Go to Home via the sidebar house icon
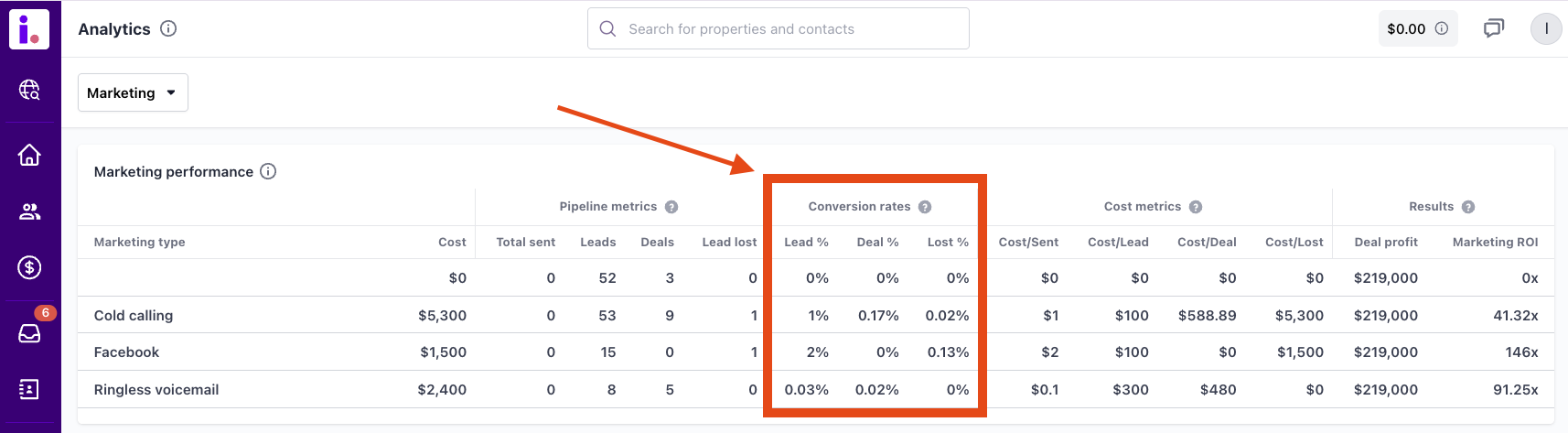 (x=29, y=156)
